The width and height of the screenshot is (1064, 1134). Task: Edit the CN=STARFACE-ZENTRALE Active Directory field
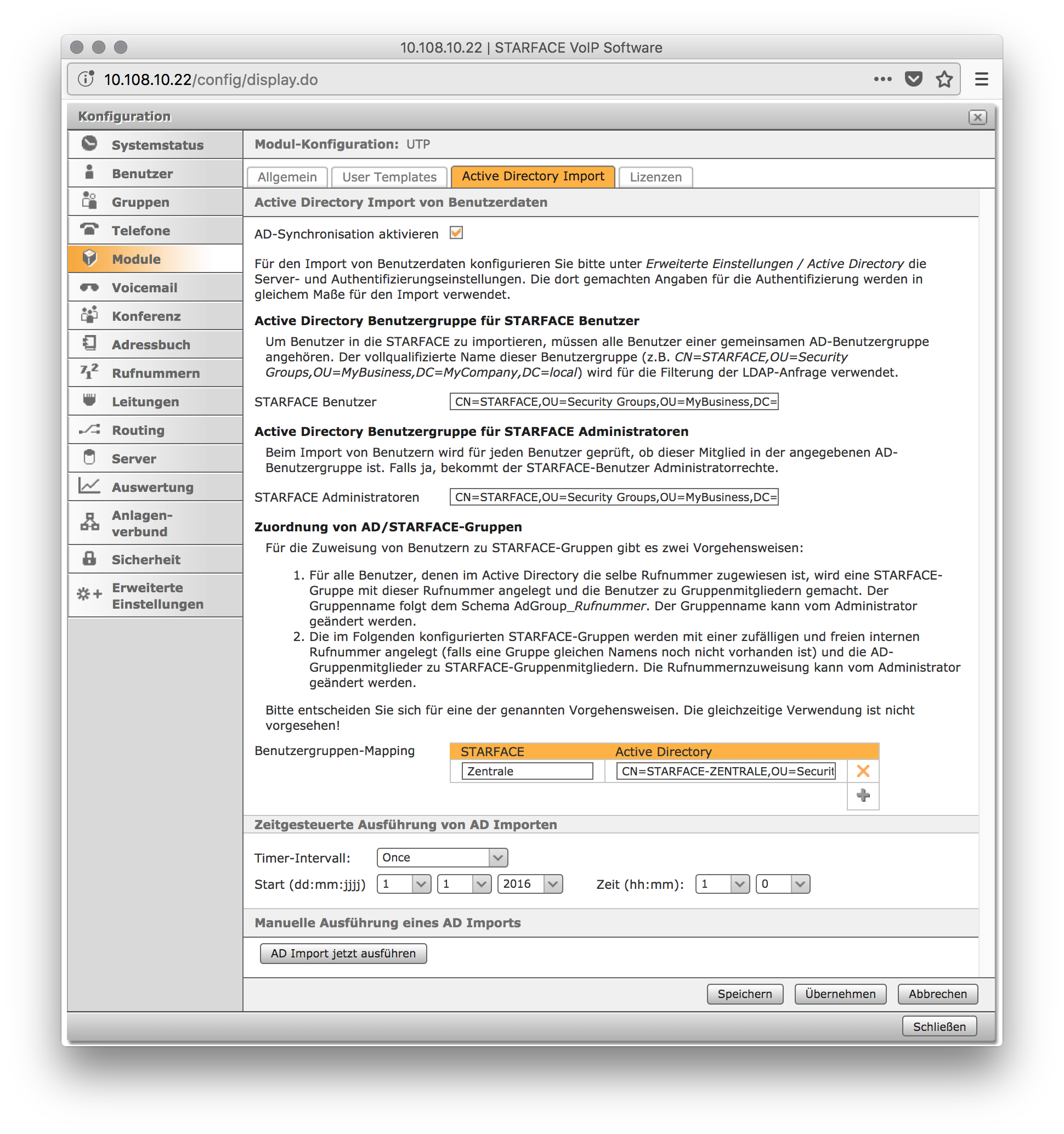[x=726, y=771]
